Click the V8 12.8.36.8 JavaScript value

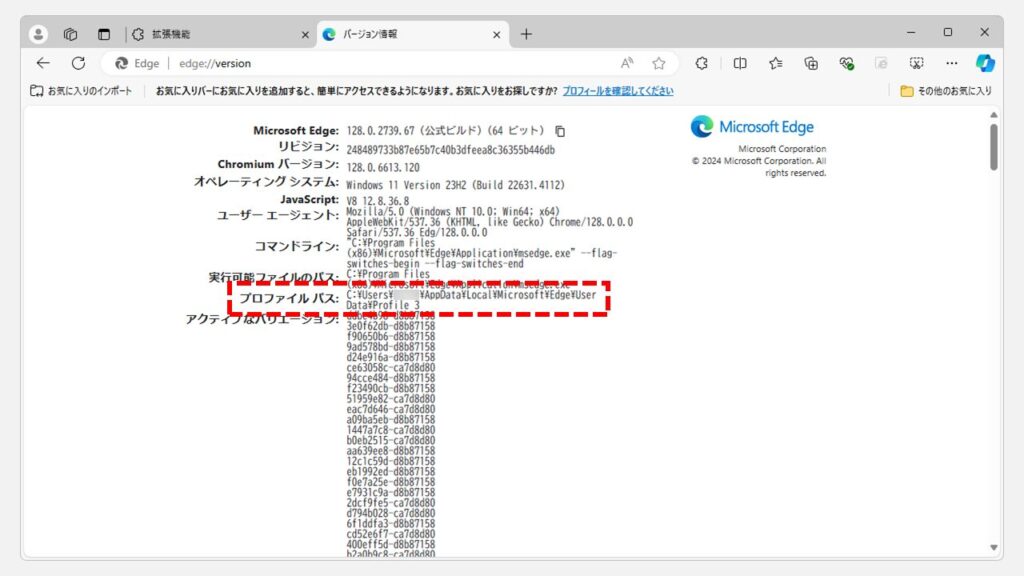click(377, 200)
